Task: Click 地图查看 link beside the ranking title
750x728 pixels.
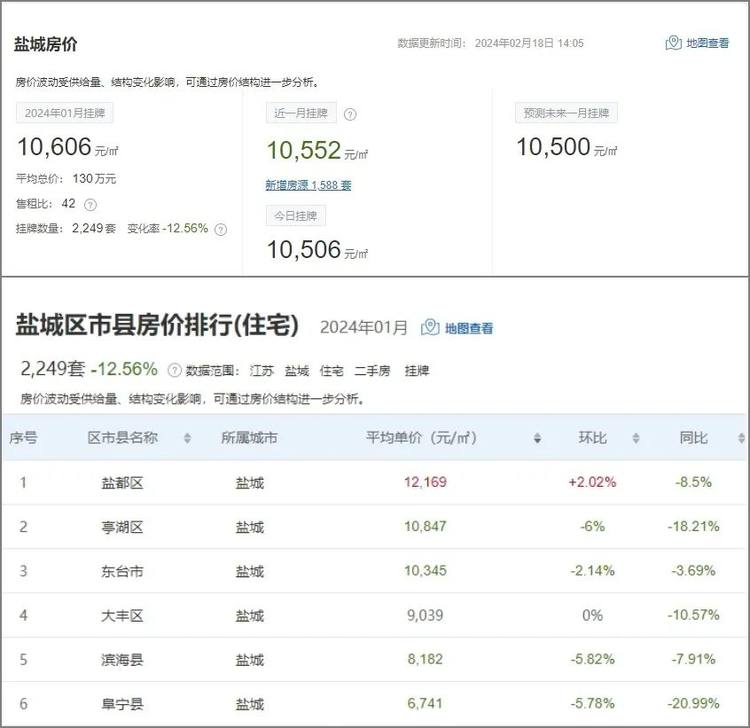Action: [x=469, y=329]
